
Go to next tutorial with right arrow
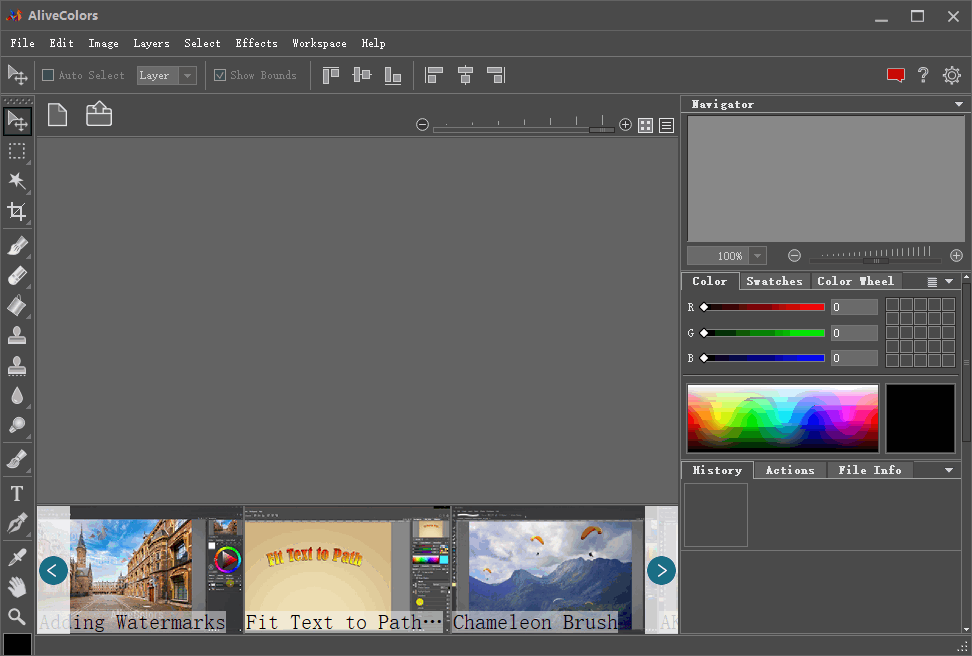661,570
